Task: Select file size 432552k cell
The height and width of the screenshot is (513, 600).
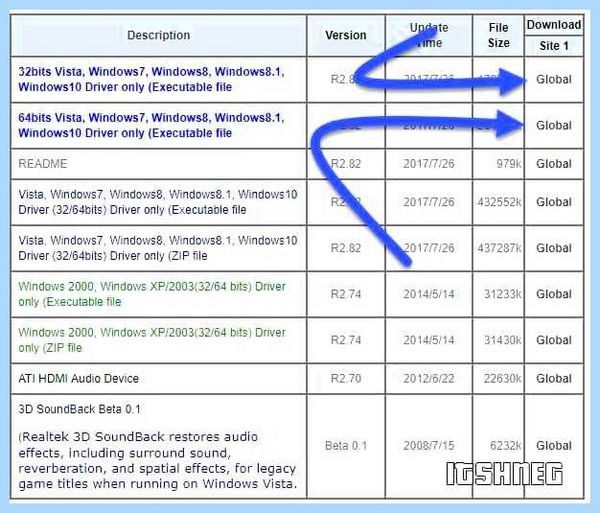Action: [x=499, y=202]
